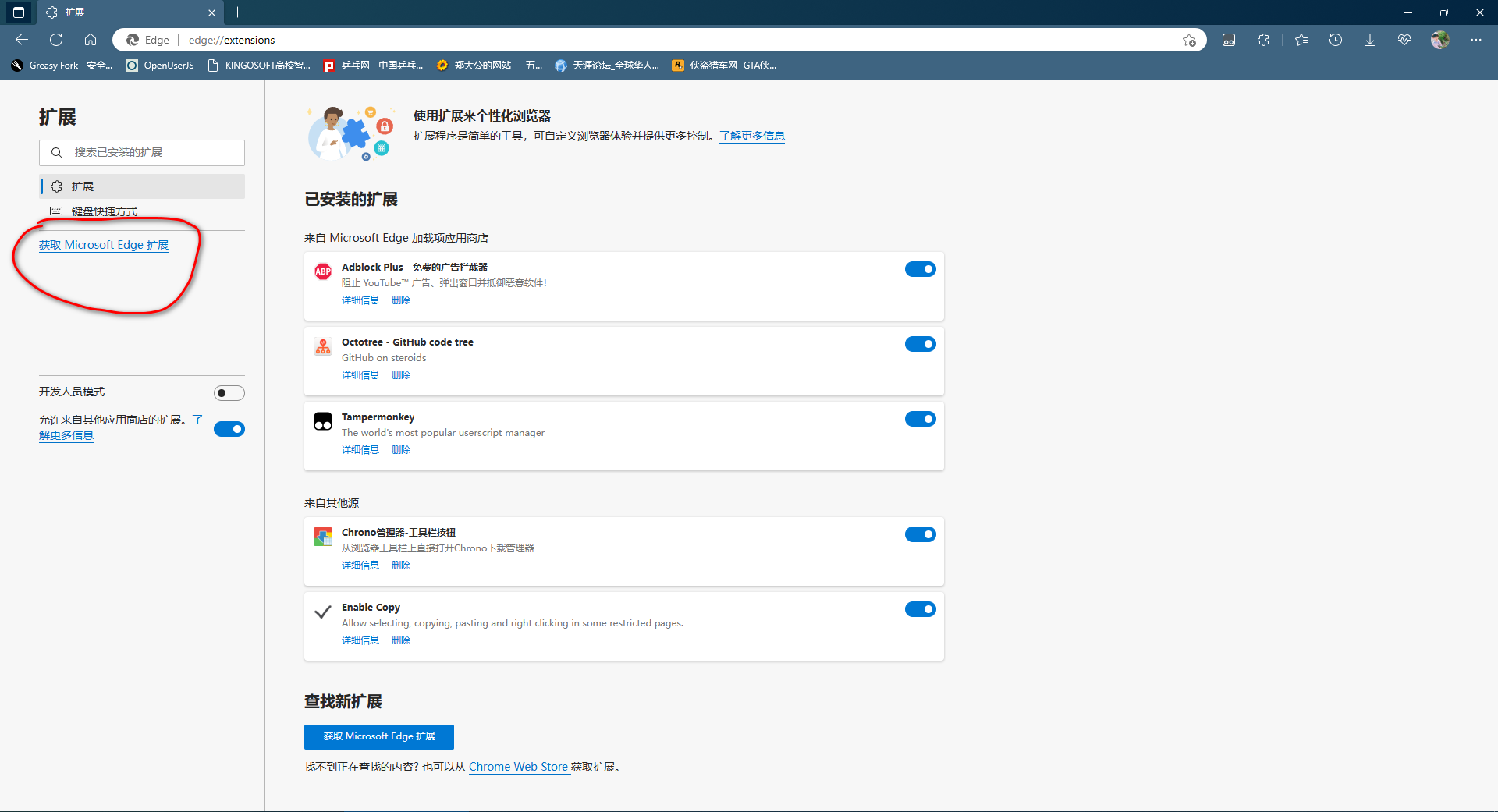This screenshot has width=1498, height=812.
Task: Click the Home icon in toolbar
Action: (91, 40)
